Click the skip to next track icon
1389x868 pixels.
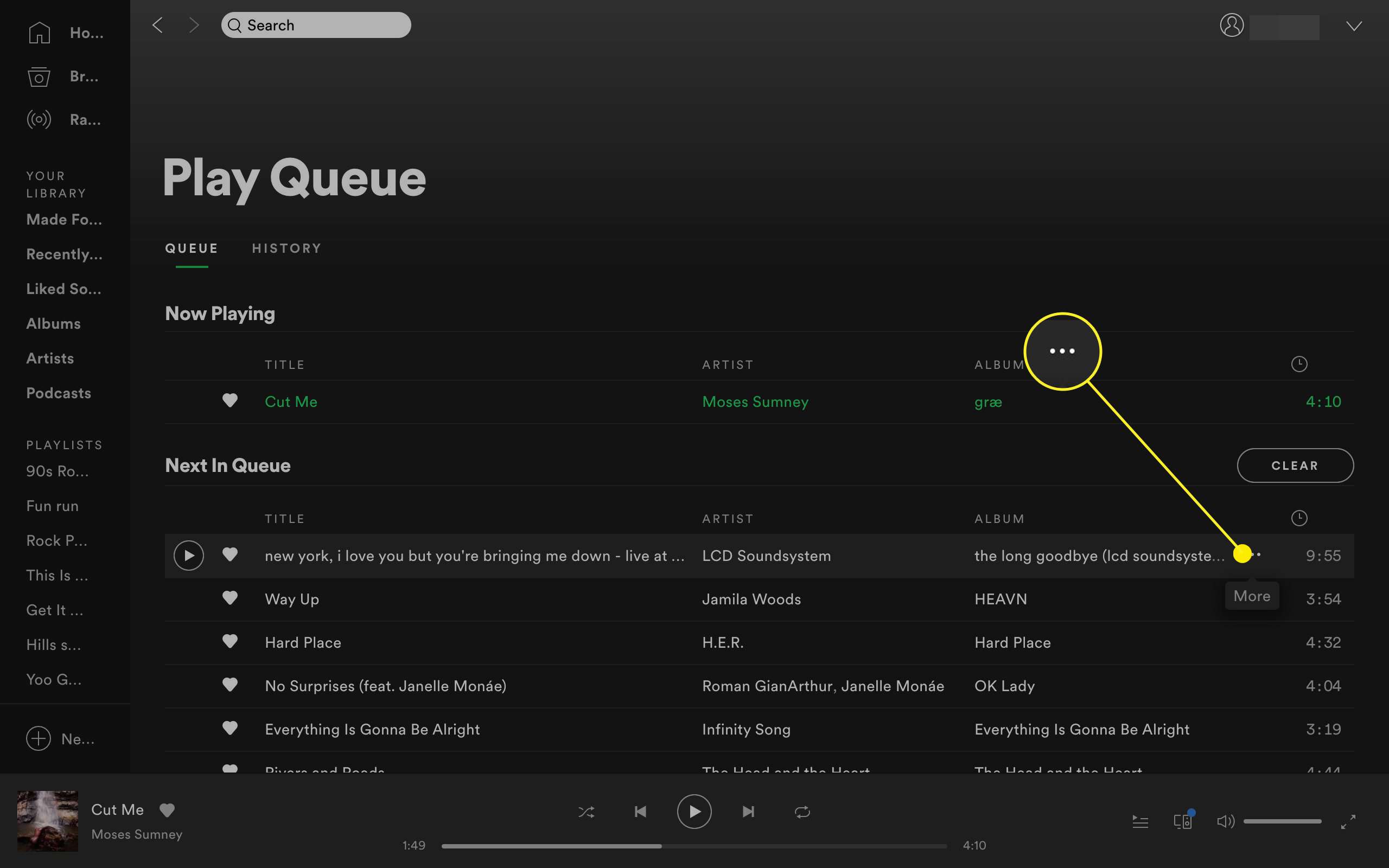point(749,811)
